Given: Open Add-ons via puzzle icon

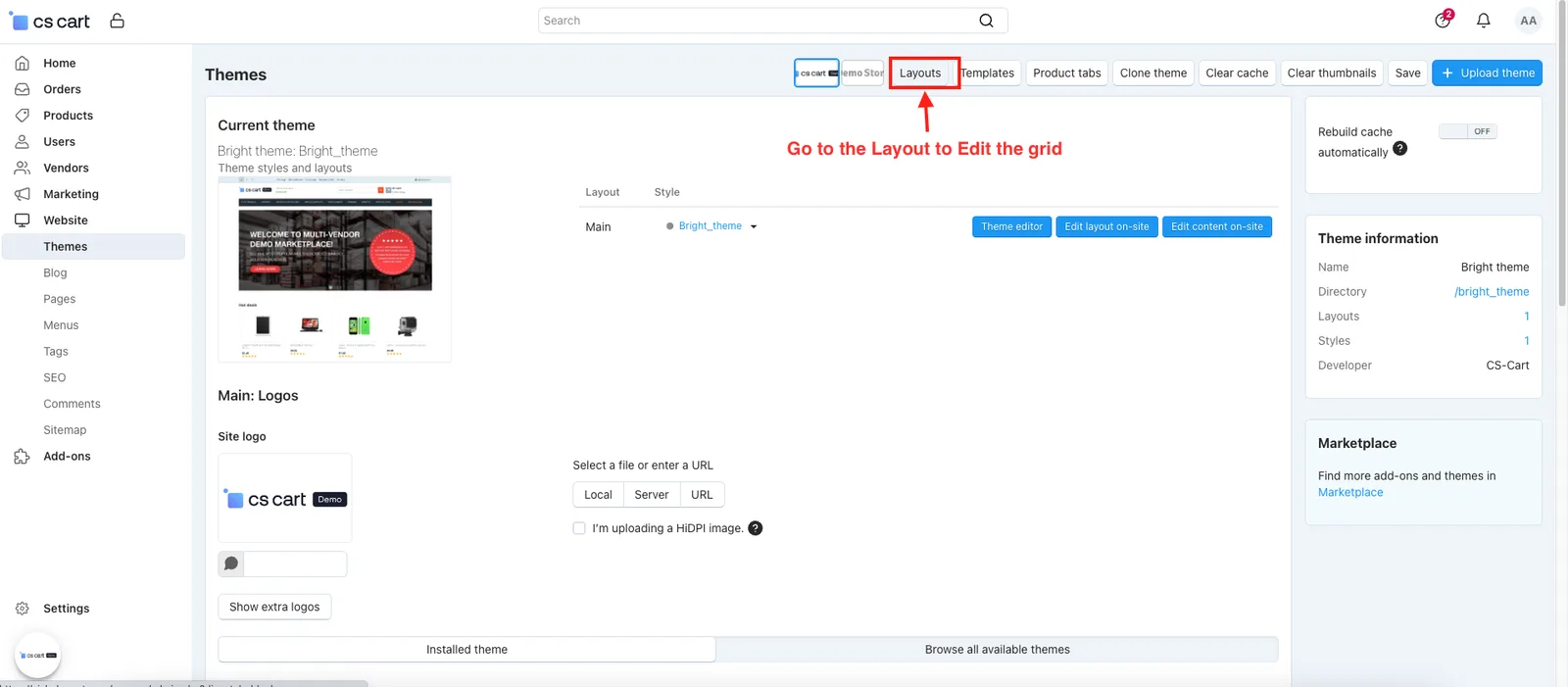Looking at the screenshot, I should (23, 457).
